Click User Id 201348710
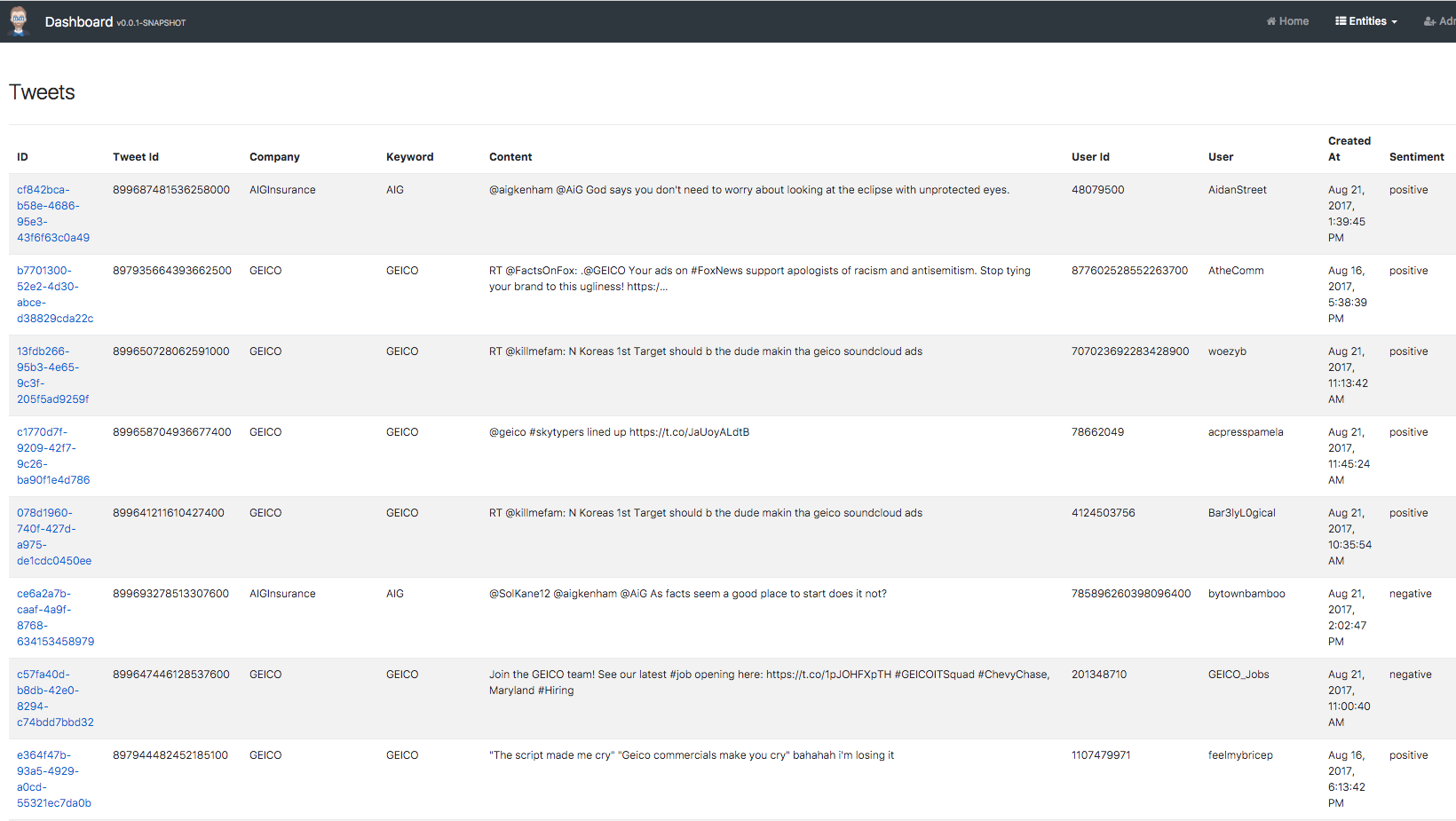 click(1099, 675)
